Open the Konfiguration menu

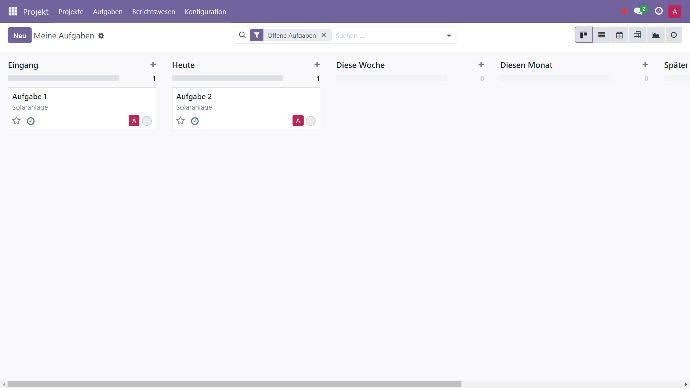(205, 11)
